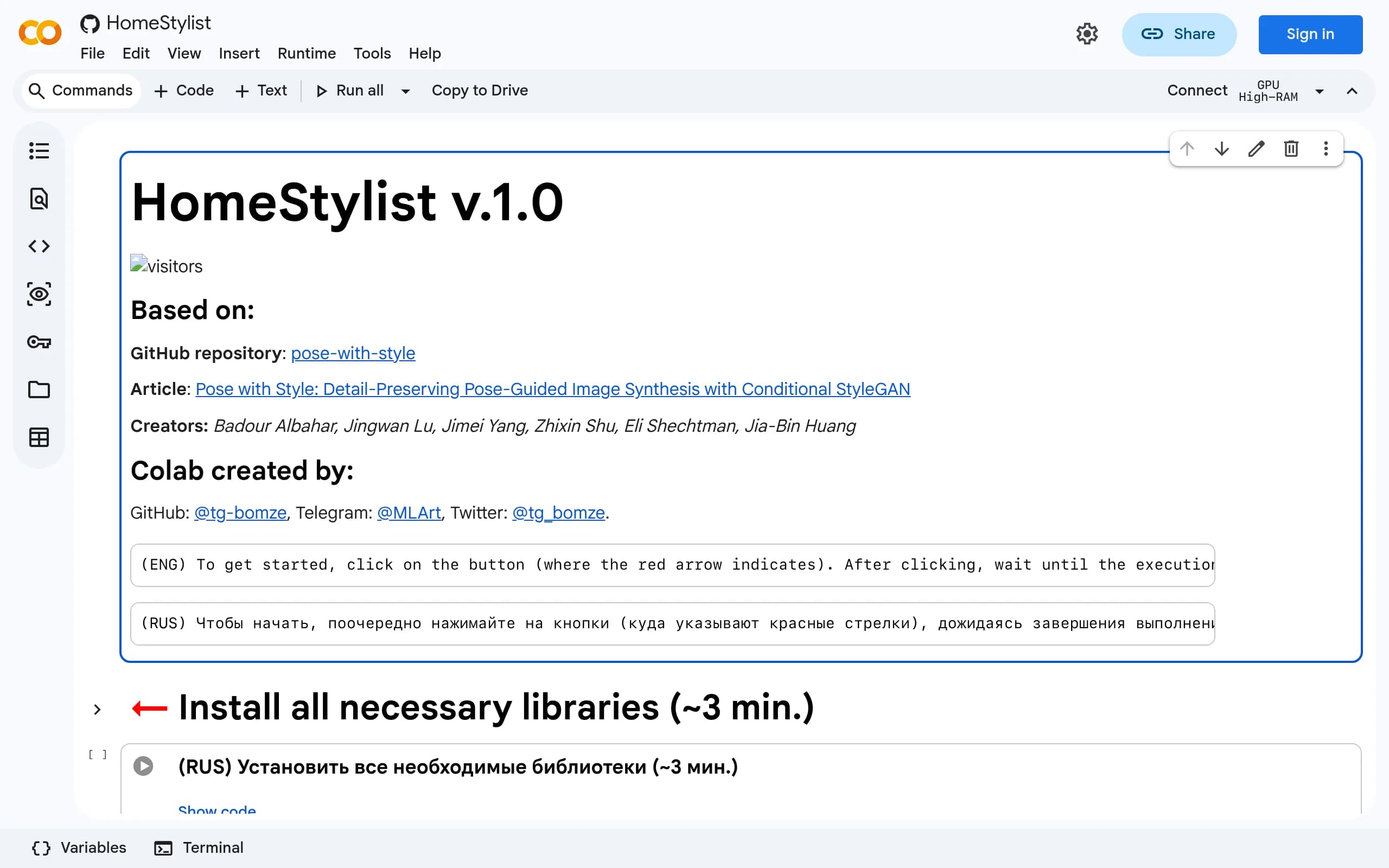Open the runtime connection options dropdown arrow
This screenshot has height=868, width=1389.
(1320, 91)
